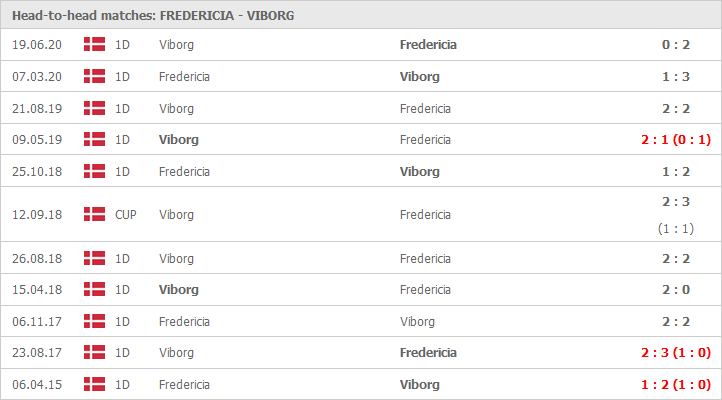
Task: Select bold Fredericia in the 19.06.20 match
Action: coord(428,45)
